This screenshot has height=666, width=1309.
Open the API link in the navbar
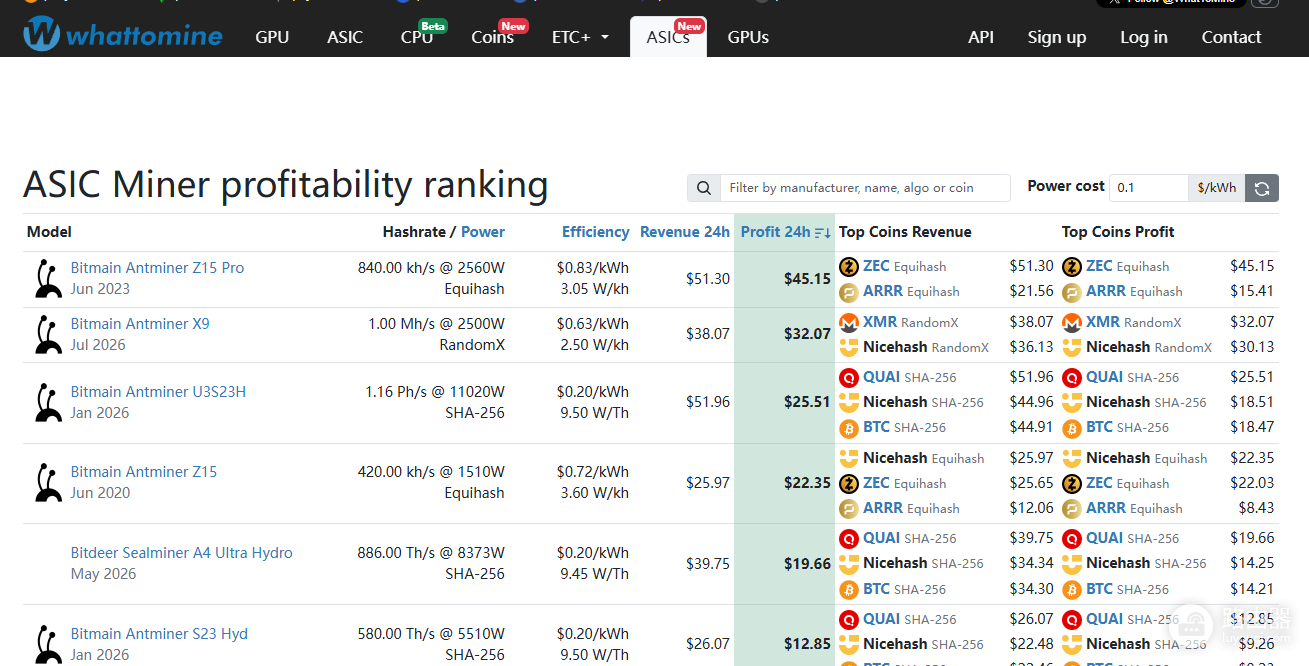(981, 37)
